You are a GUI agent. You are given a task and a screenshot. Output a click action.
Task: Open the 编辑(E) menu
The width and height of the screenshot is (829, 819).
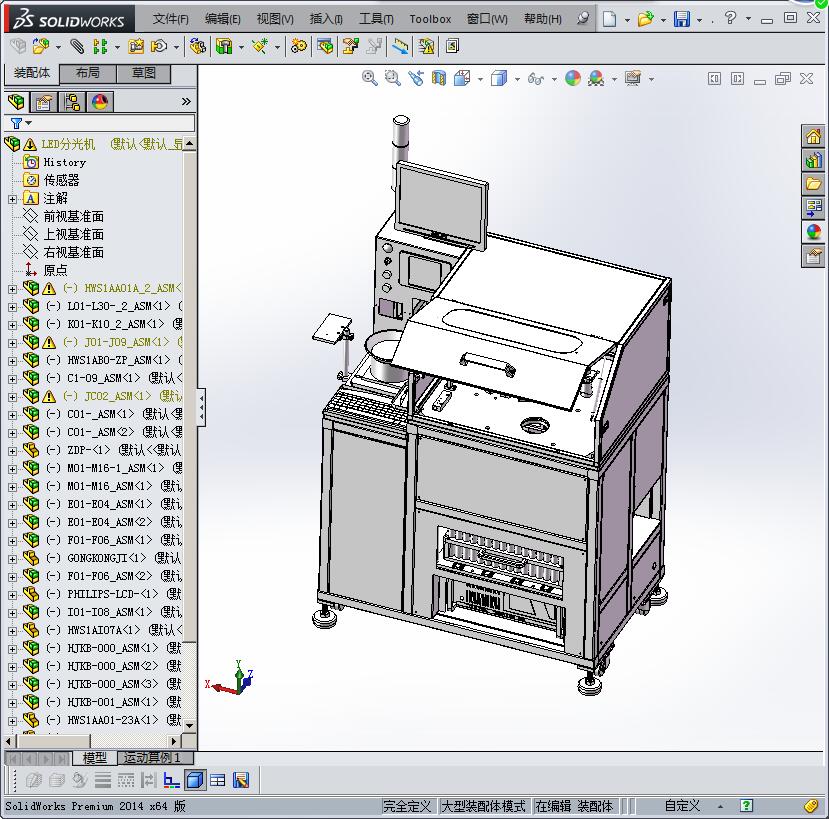coord(223,19)
